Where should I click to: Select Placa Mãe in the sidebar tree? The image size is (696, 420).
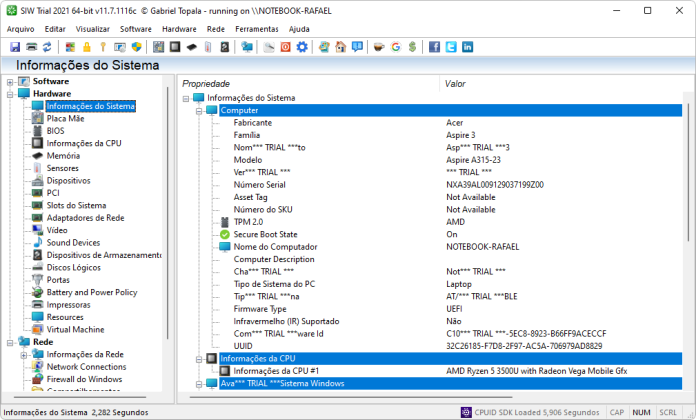tap(65, 119)
